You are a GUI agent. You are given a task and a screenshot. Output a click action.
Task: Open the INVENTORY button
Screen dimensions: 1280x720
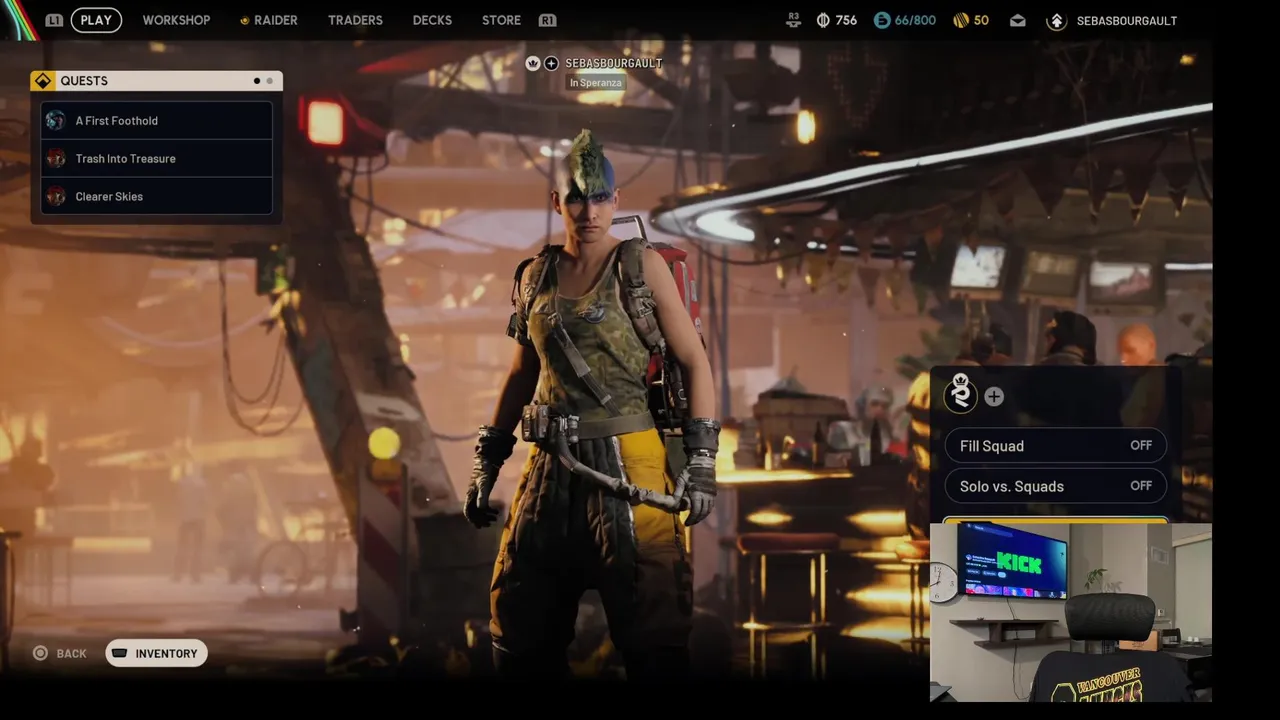tap(156, 654)
